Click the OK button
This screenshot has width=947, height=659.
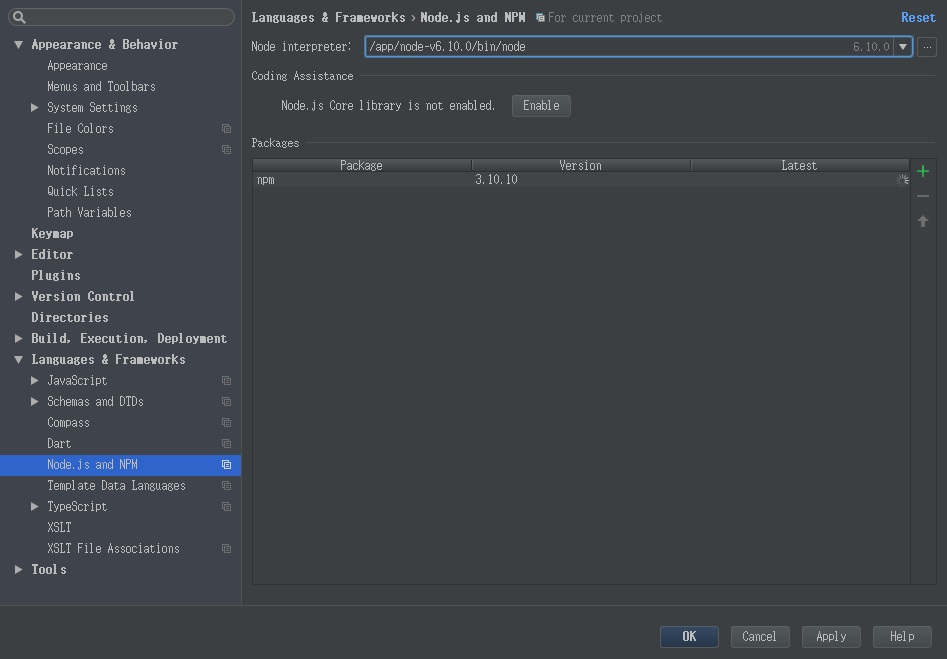[x=689, y=637]
